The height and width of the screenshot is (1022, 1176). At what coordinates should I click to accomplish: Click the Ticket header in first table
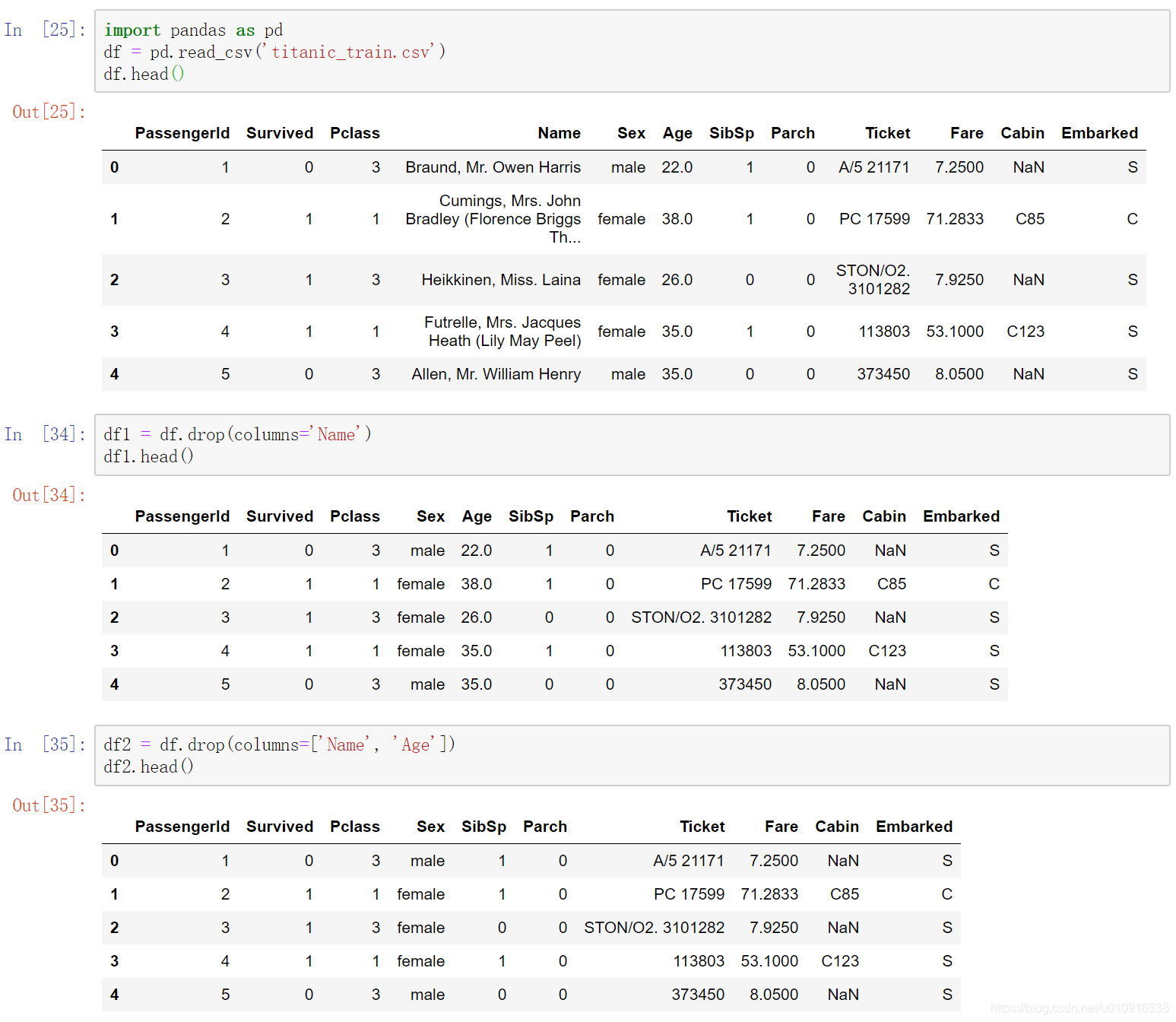887,133
